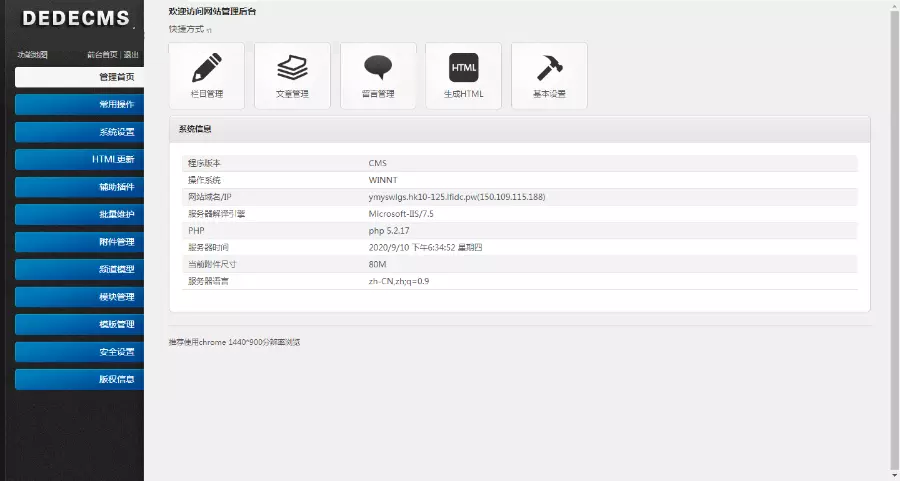The image size is (900, 481).
Task: Click the 功能地图 link
Action: 32,55
